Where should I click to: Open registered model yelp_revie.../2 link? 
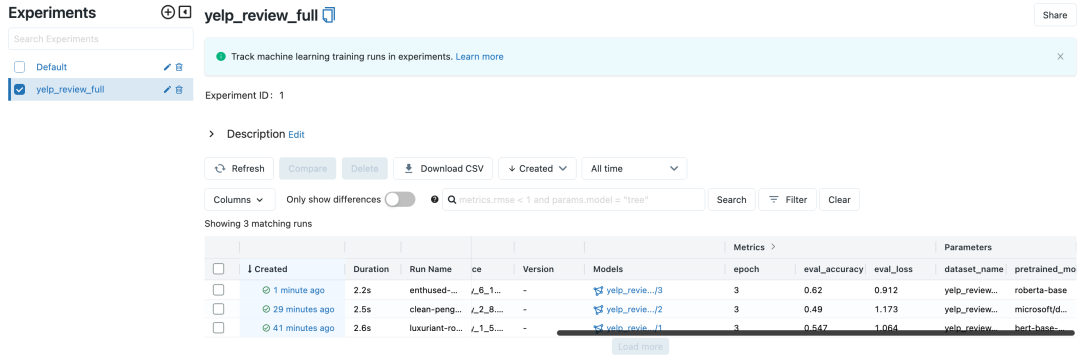[634, 309]
